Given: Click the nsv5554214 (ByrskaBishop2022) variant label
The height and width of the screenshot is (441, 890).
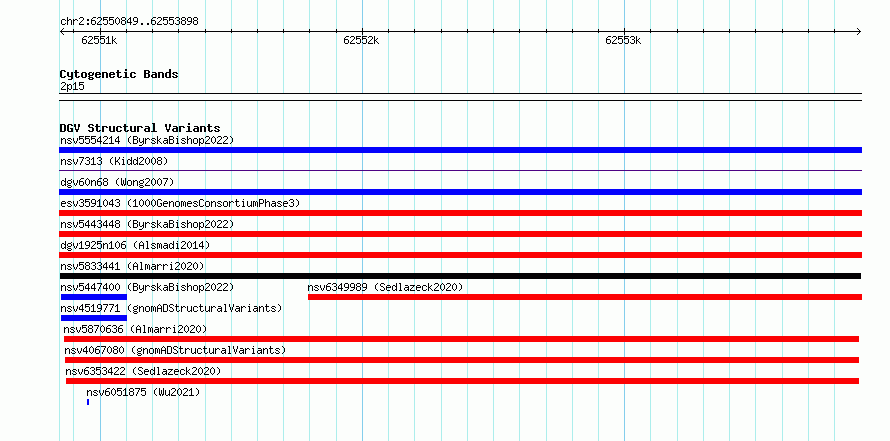Looking at the screenshot, I should pos(147,140).
